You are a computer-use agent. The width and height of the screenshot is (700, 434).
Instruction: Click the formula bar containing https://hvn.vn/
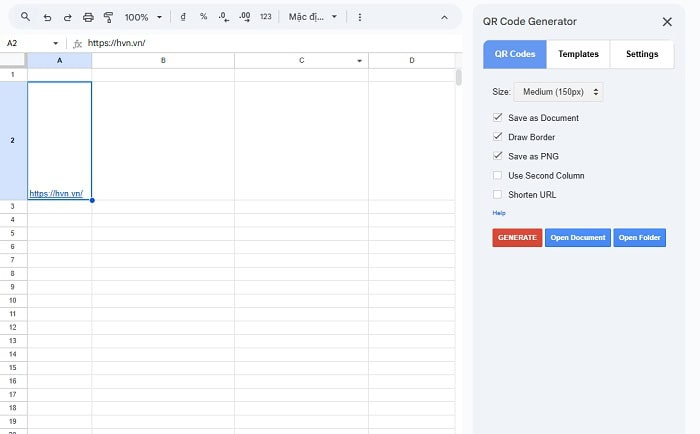[x=272, y=43]
